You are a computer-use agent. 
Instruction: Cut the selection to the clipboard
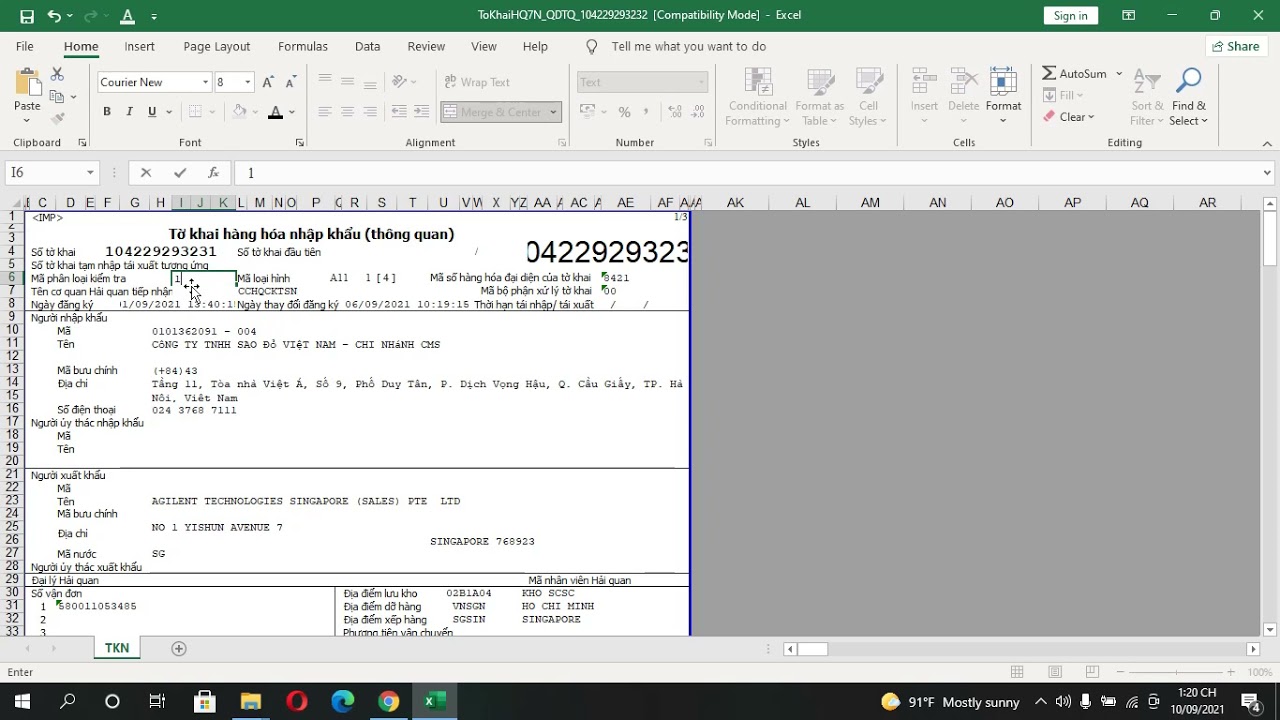(x=57, y=75)
